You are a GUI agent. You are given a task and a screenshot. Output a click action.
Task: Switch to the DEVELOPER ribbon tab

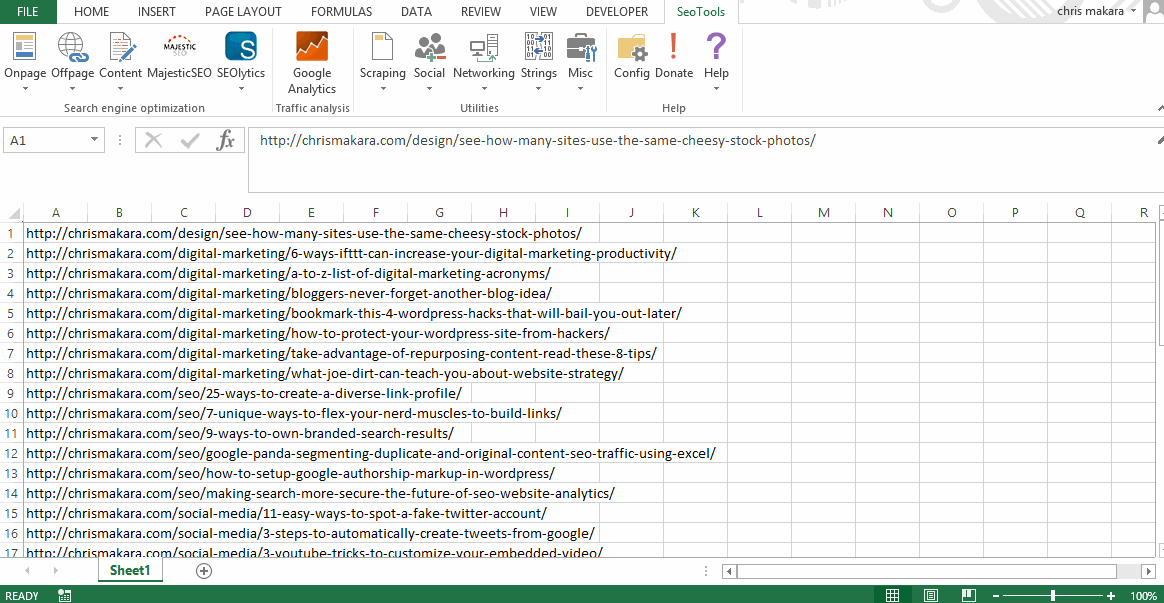pos(616,11)
